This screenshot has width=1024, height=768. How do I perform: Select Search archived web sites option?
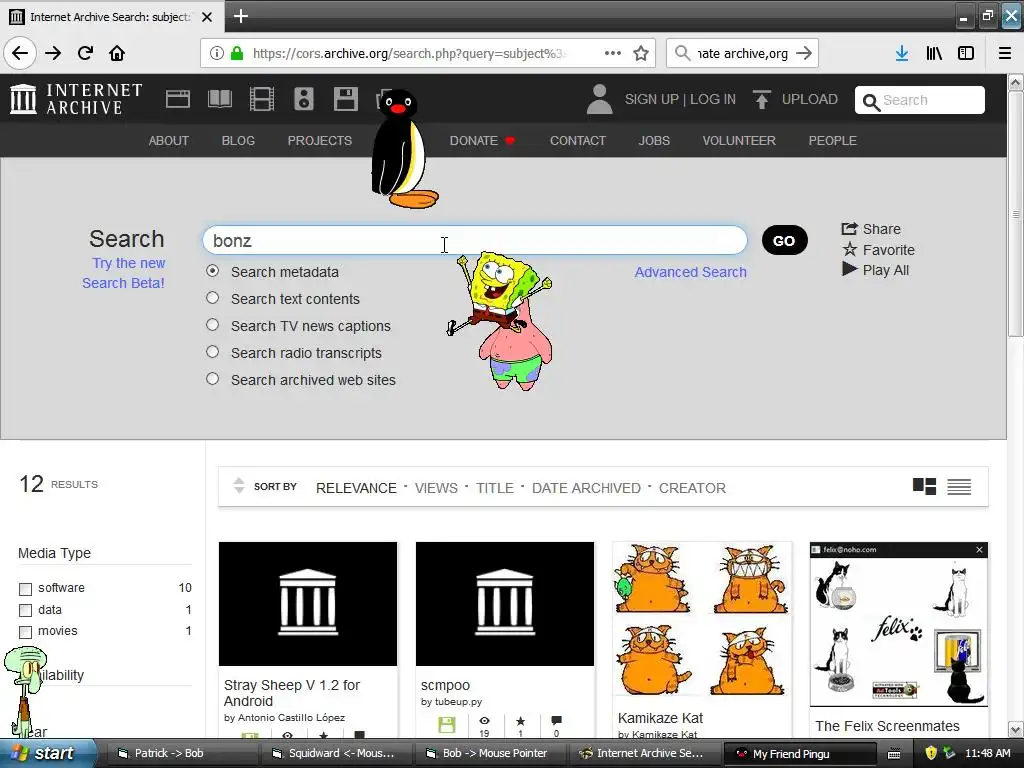[212, 379]
